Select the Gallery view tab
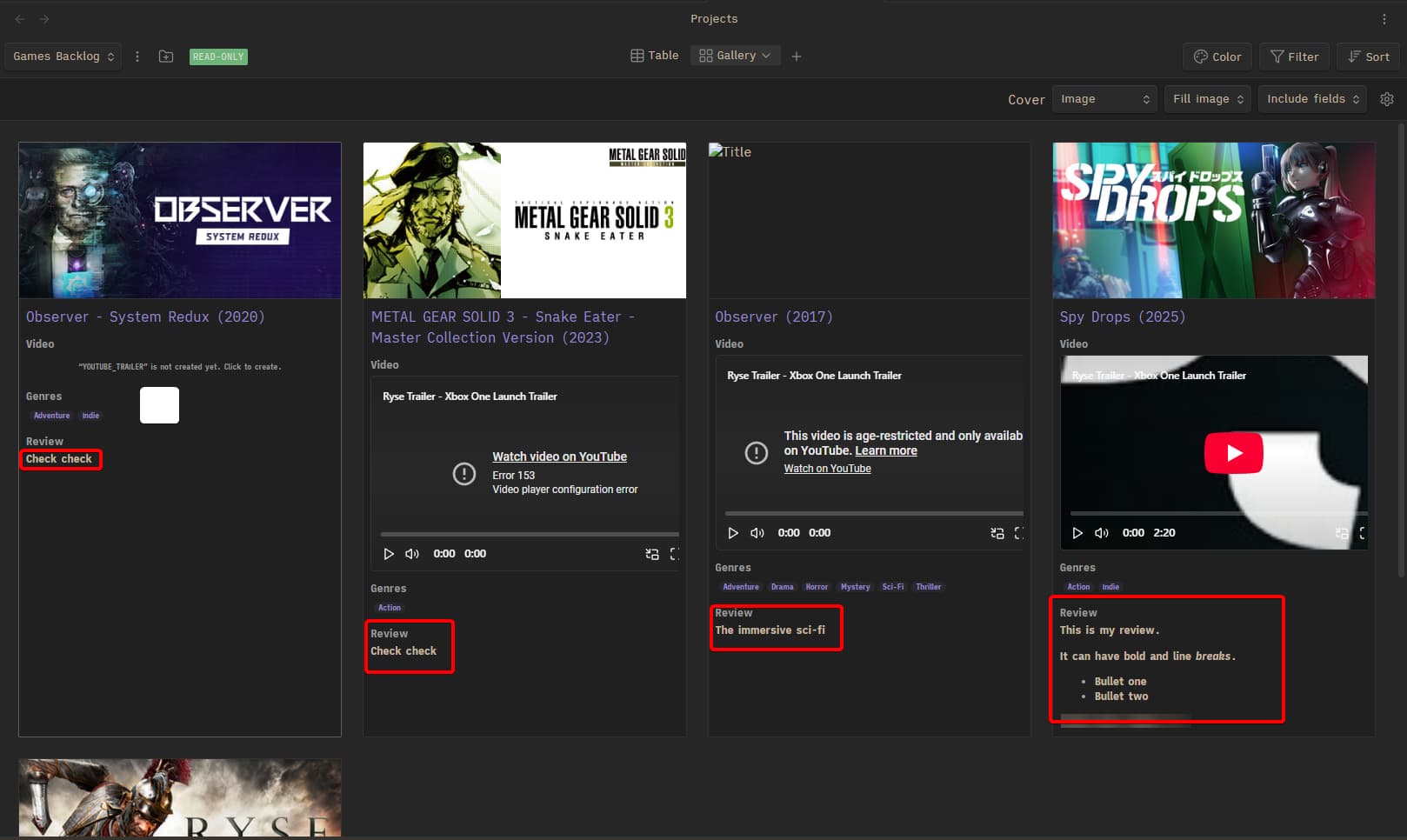 [735, 56]
